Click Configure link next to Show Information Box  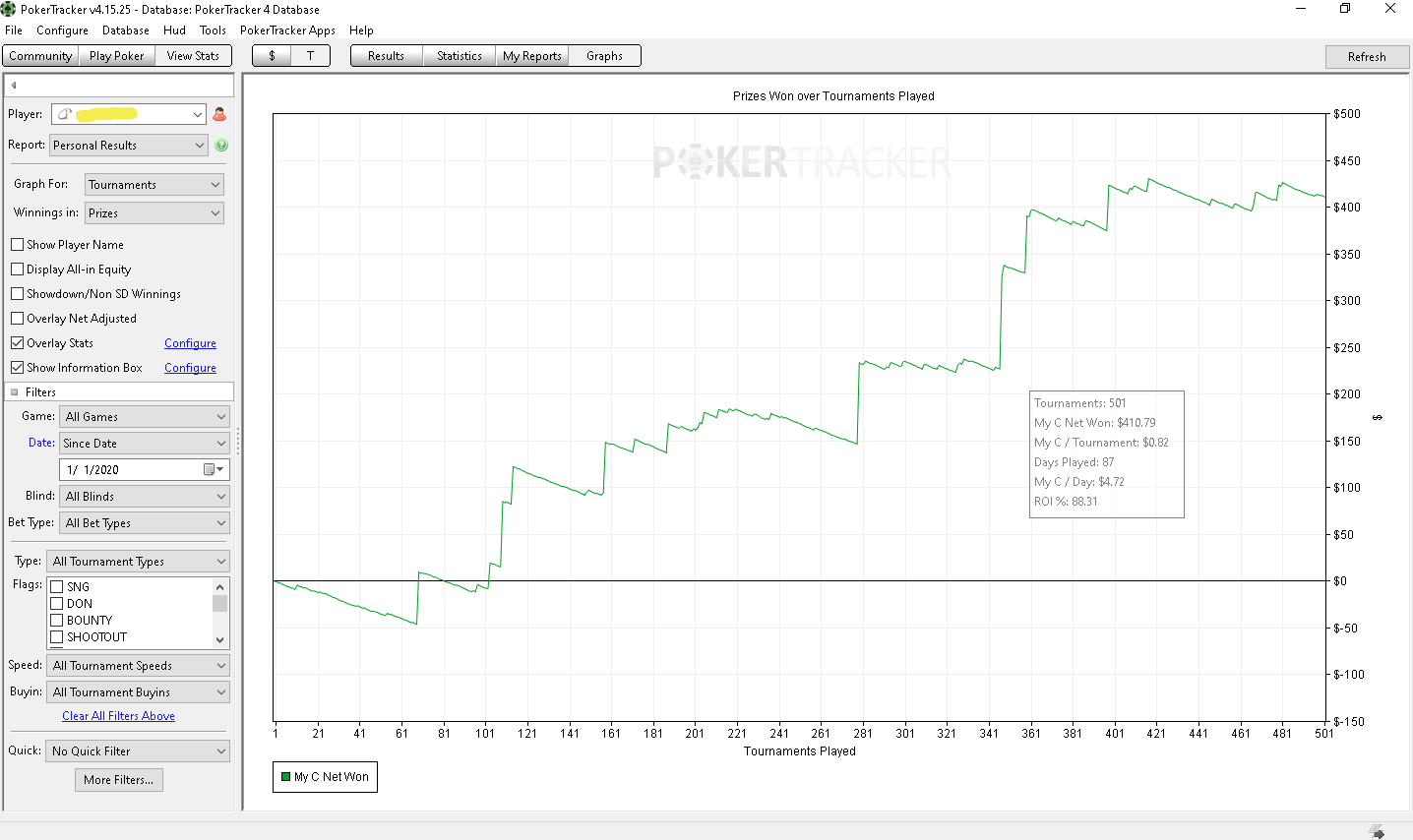click(190, 368)
